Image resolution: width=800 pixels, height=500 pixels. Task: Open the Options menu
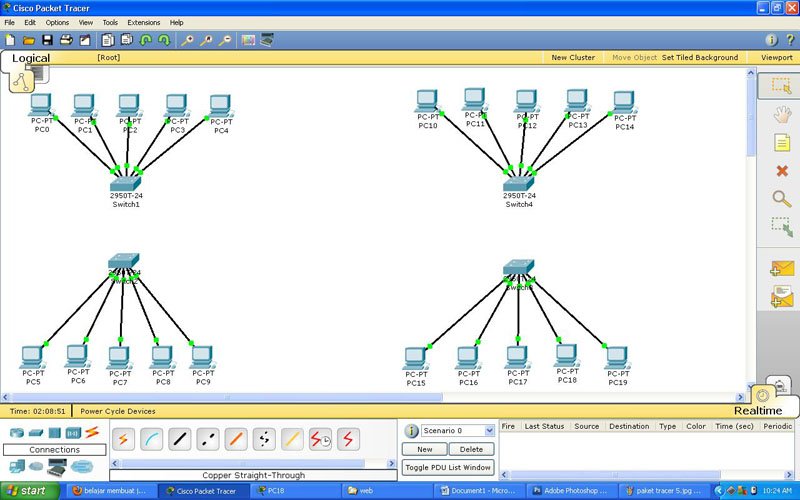click(x=57, y=22)
